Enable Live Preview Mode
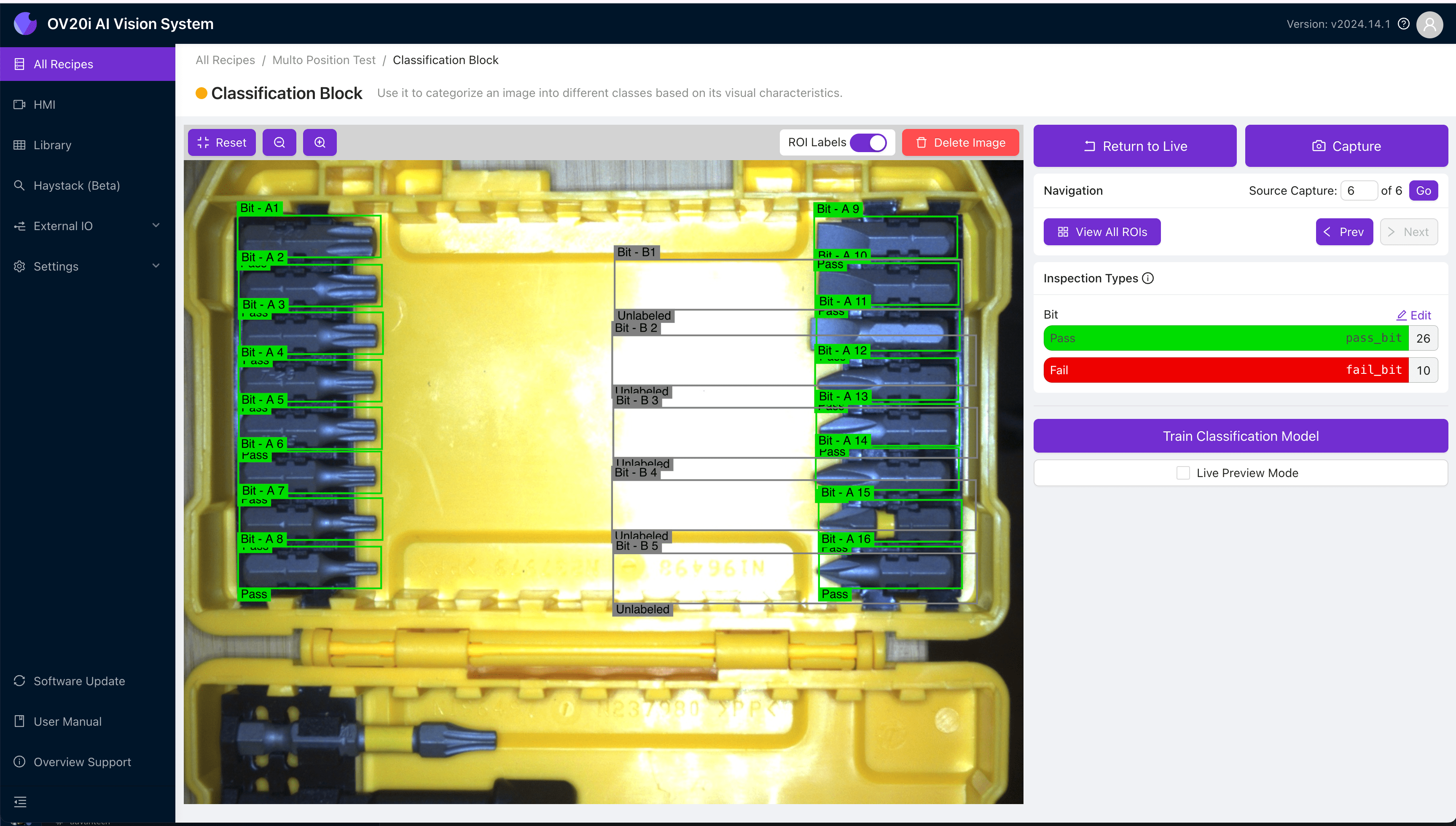This screenshot has width=1456, height=826. tap(1184, 472)
